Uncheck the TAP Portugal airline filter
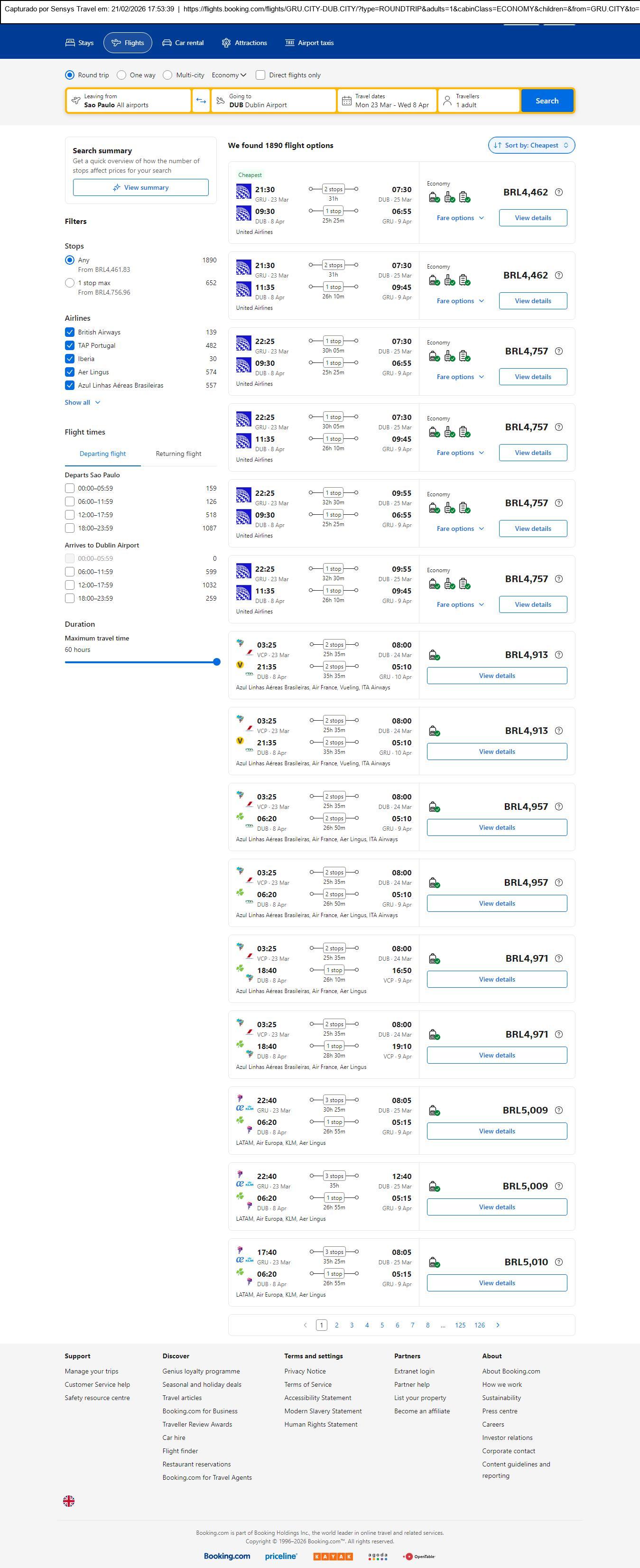The image size is (640, 1568). pyautogui.click(x=70, y=346)
